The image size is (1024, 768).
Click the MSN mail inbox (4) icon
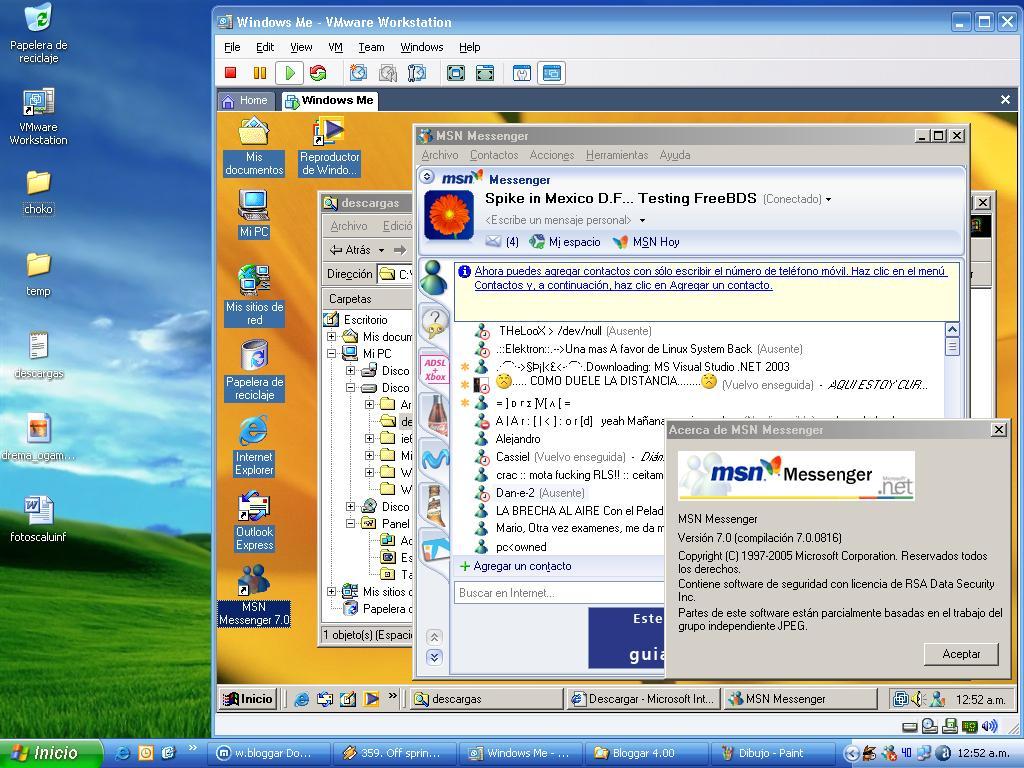pos(502,242)
